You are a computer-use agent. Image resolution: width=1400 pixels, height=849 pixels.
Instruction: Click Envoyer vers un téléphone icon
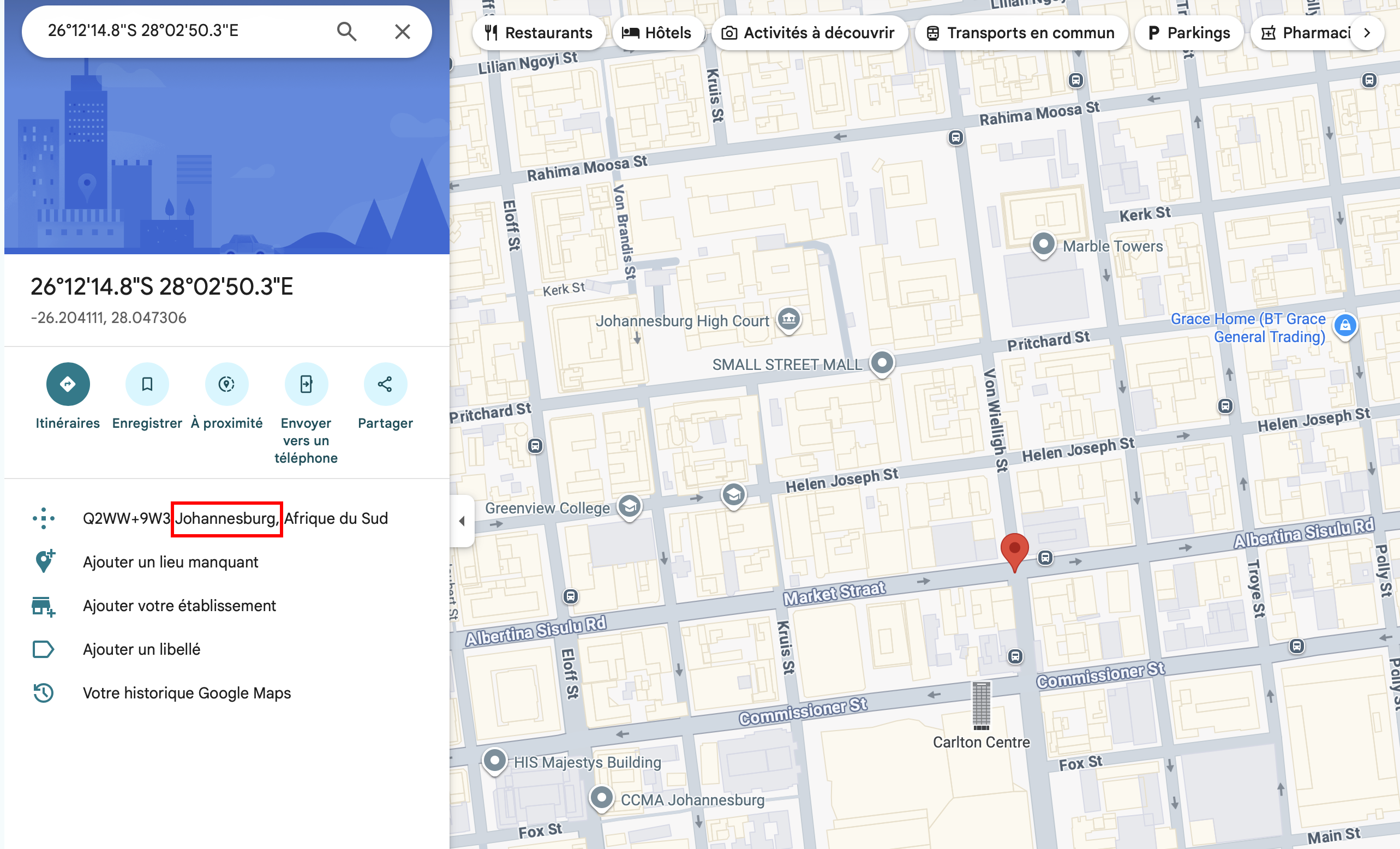click(x=306, y=384)
